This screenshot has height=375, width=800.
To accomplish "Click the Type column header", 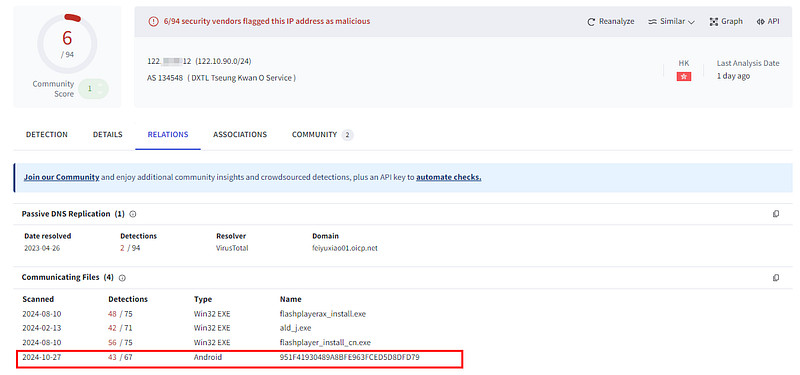I will [203, 299].
